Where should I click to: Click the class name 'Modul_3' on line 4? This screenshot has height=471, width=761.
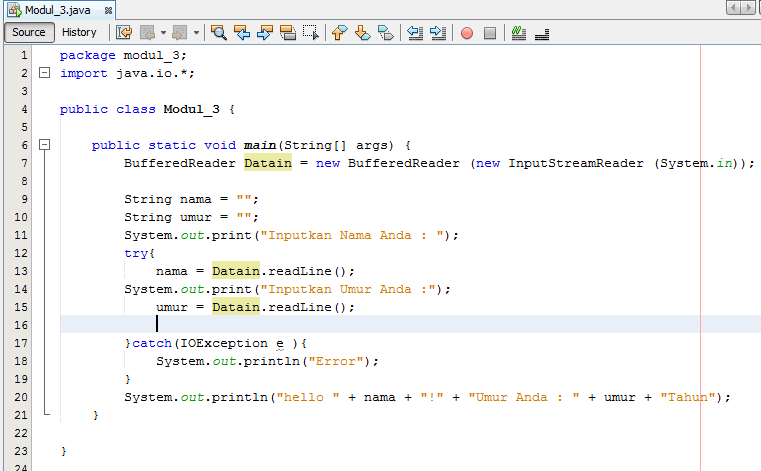tap(191, 109)
